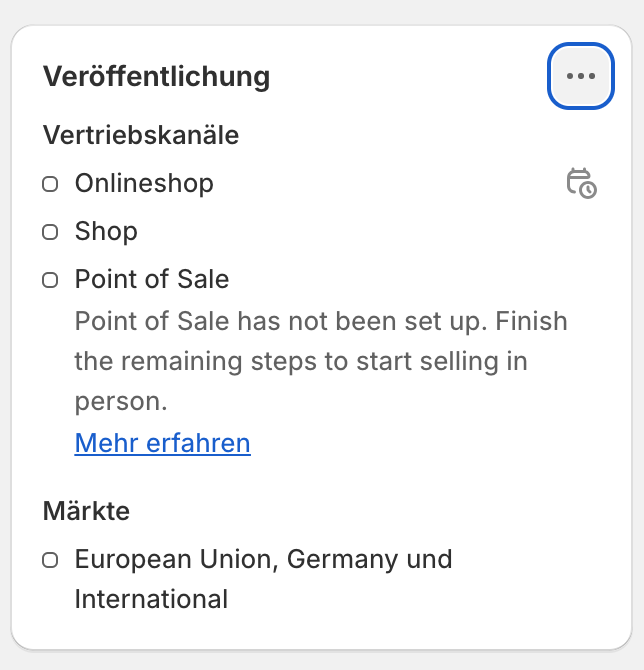The image size is (644, 670).
Task: Select the Shop sales channel label
Action: pos(106,232)
